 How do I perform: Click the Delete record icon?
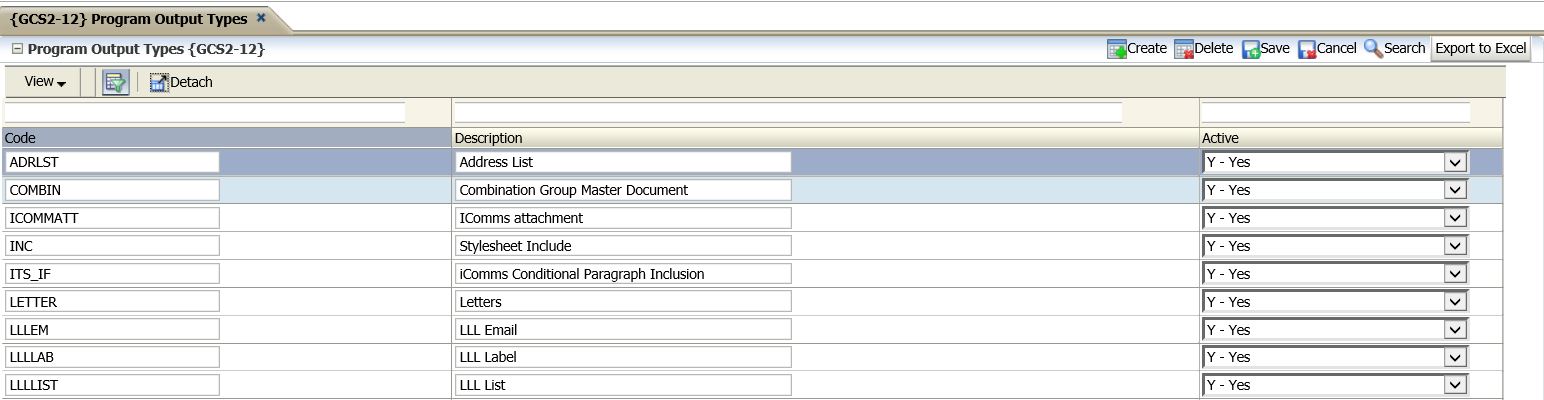[1184, 49]
